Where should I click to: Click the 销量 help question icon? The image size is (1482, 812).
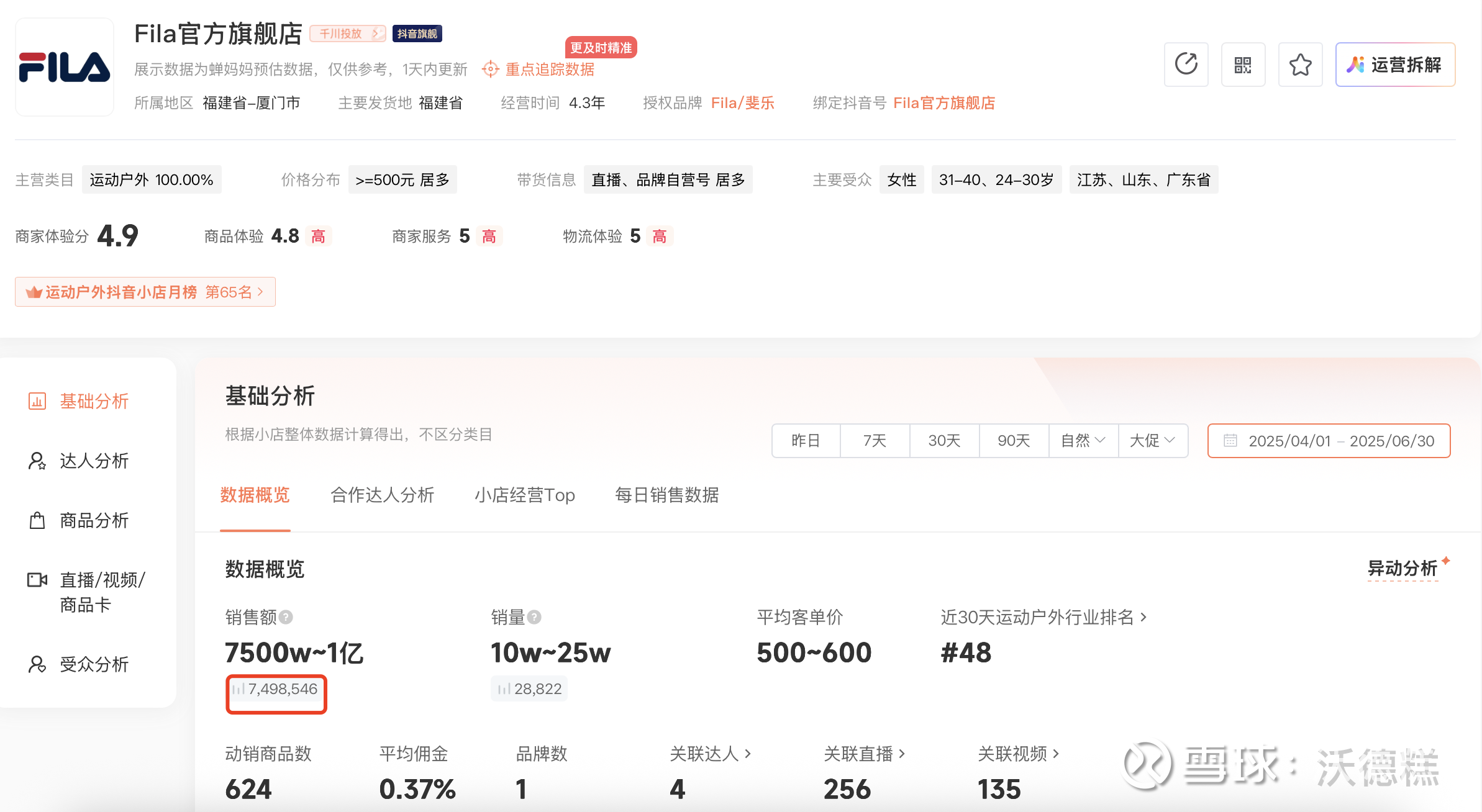click(x=534, y=617)
